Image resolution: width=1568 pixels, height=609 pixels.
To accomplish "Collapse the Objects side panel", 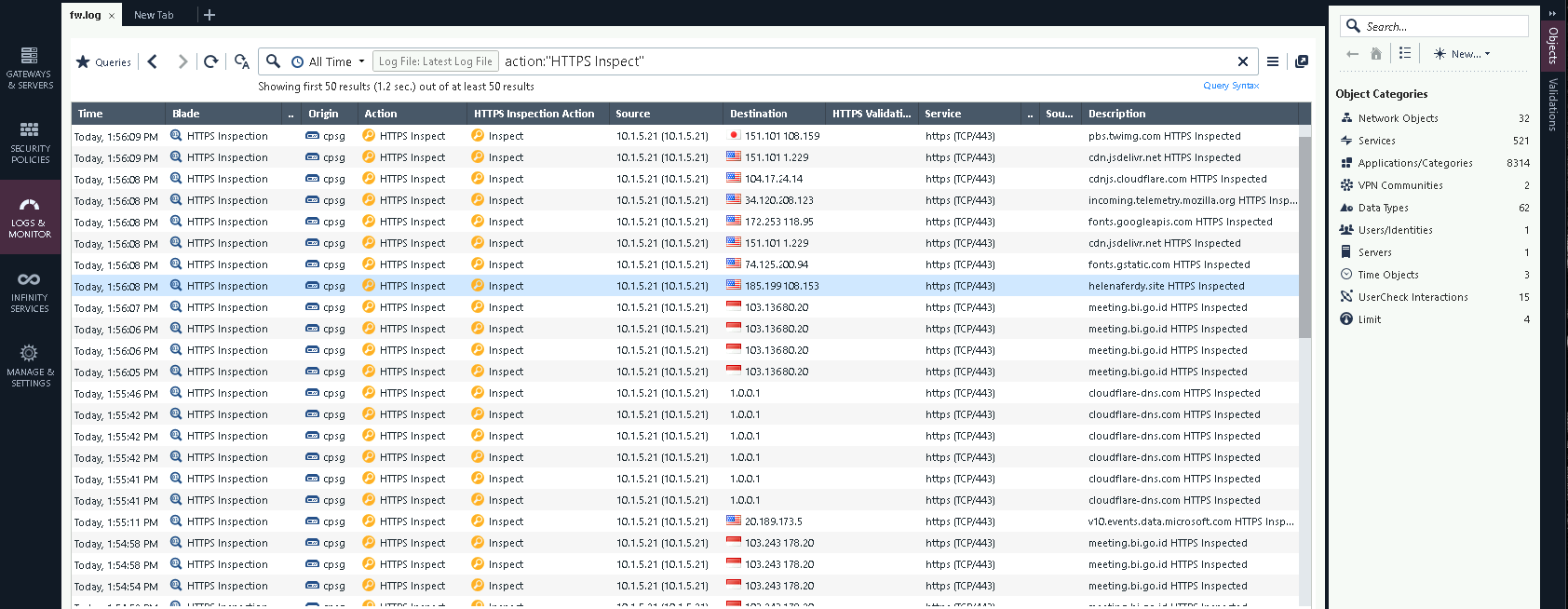I will point(1552,13).
